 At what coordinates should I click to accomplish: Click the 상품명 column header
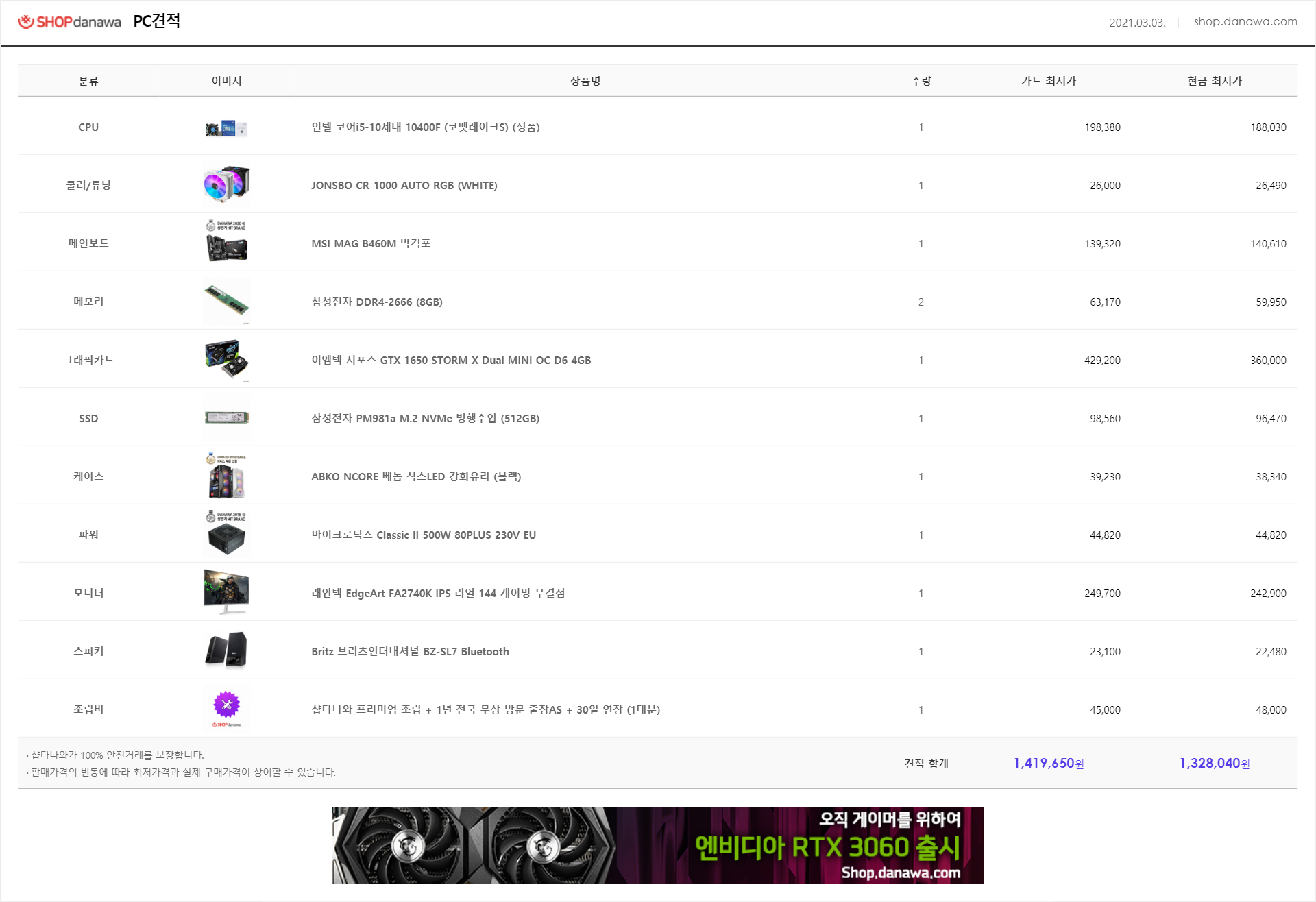[585, 81]
